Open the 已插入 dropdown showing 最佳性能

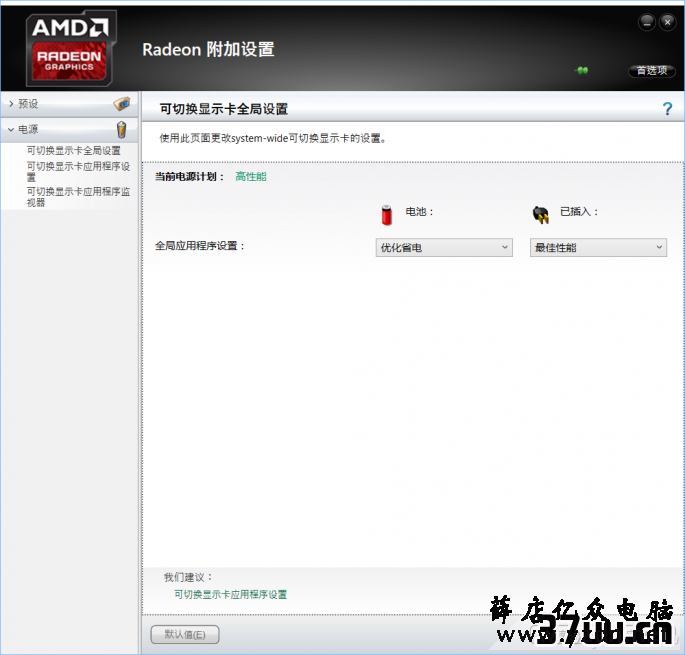(598, 248)
